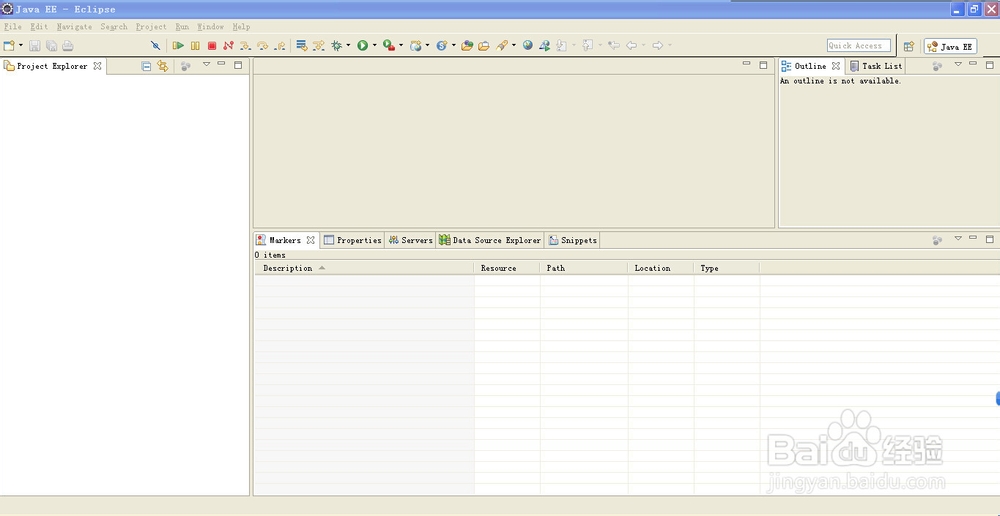Toggle Skip All Breakpoints
1000x516 pixels.
coord(156,45)
